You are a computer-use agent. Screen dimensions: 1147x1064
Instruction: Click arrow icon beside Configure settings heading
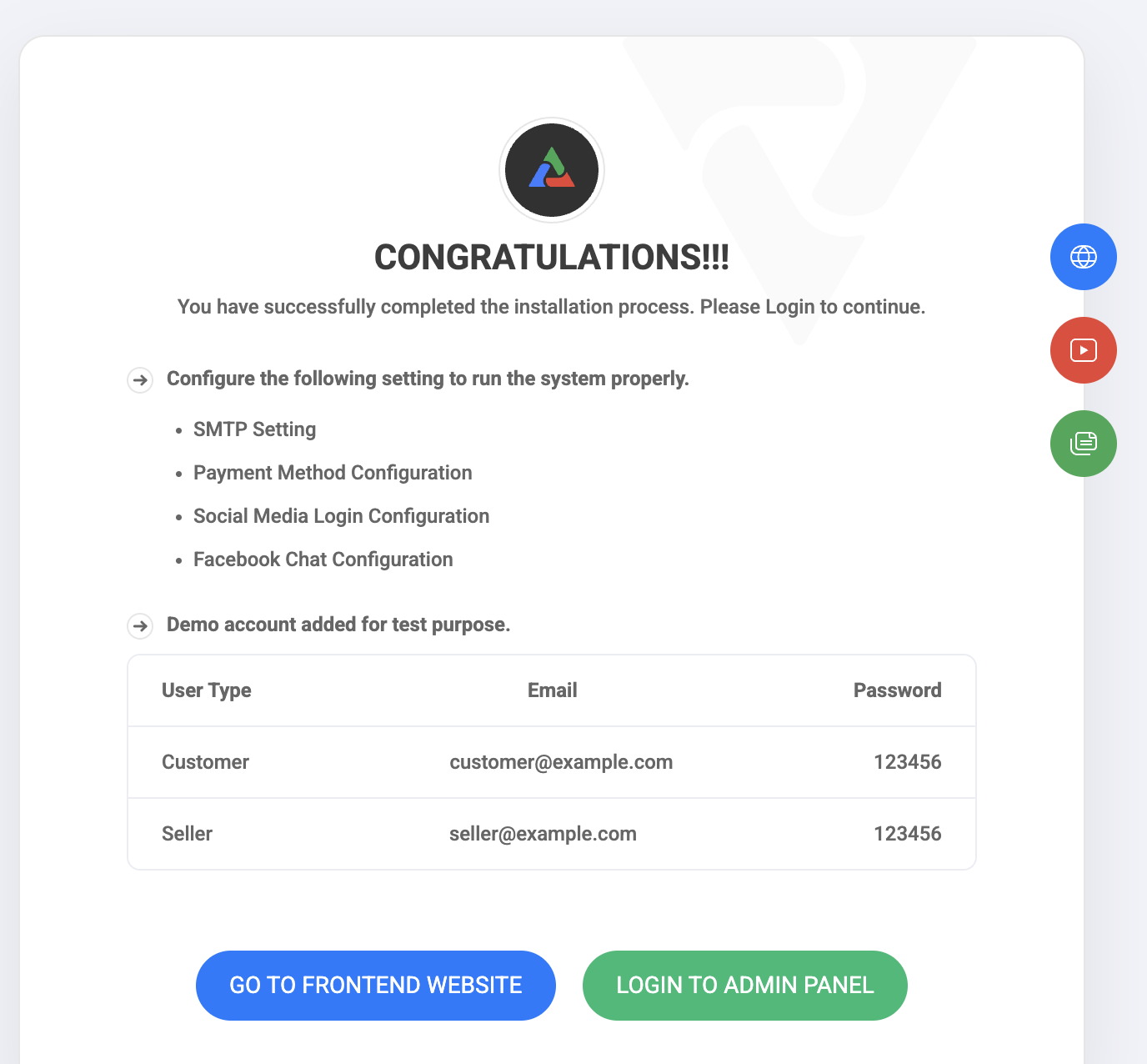(140, 380)
